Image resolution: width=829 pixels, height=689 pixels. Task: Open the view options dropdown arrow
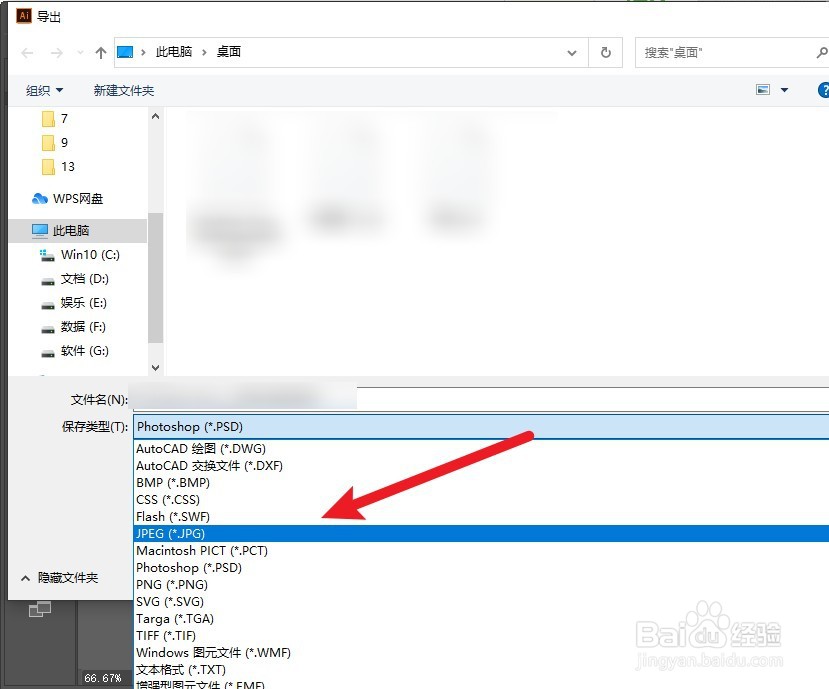[x=785, y=90]
